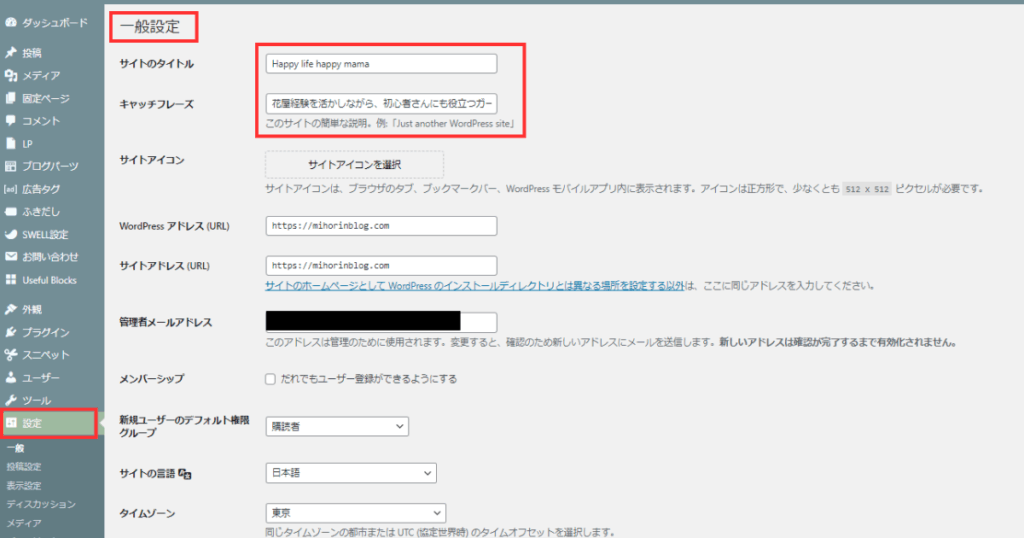
Task: Go to ディスカッション settings submenu item
Action: pos(40,504)
